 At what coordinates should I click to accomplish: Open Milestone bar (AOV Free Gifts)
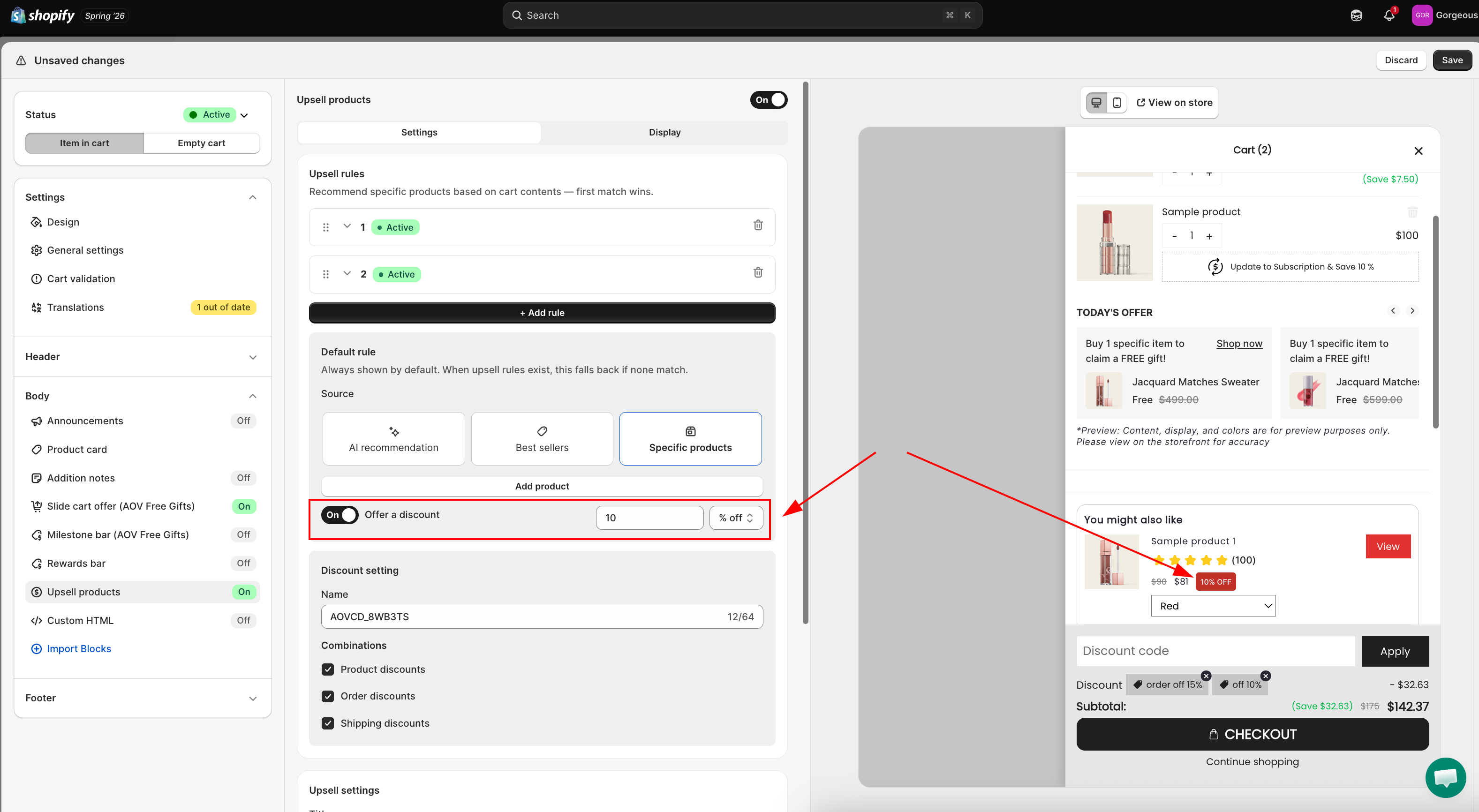click(143, 535)
